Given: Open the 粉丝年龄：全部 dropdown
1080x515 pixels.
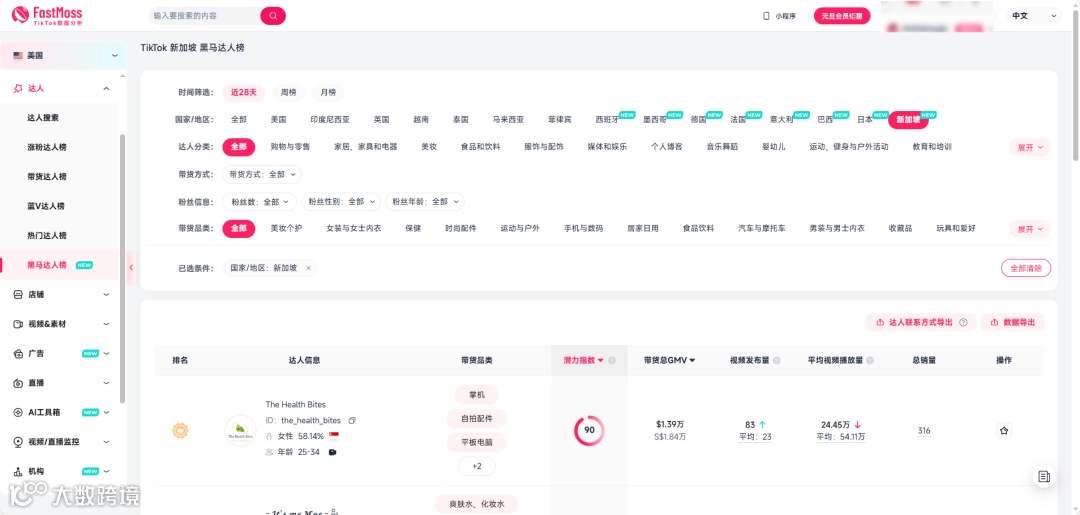Looking at the screenshot, I should (425, 202).
